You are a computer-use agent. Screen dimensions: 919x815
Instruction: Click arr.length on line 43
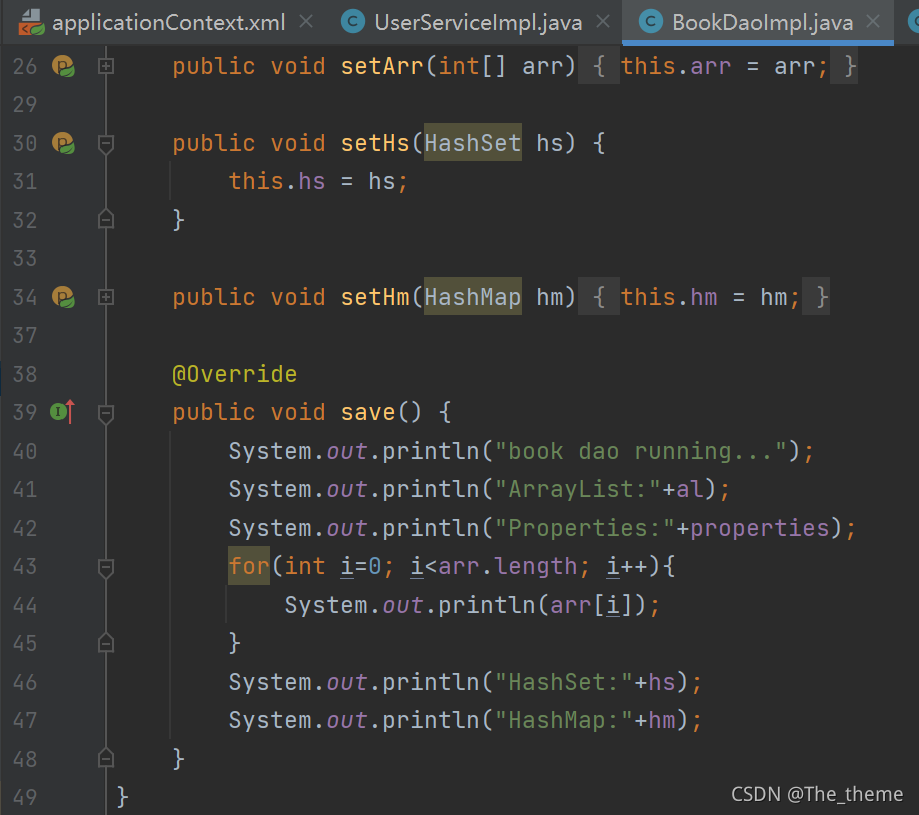(508, 566)
